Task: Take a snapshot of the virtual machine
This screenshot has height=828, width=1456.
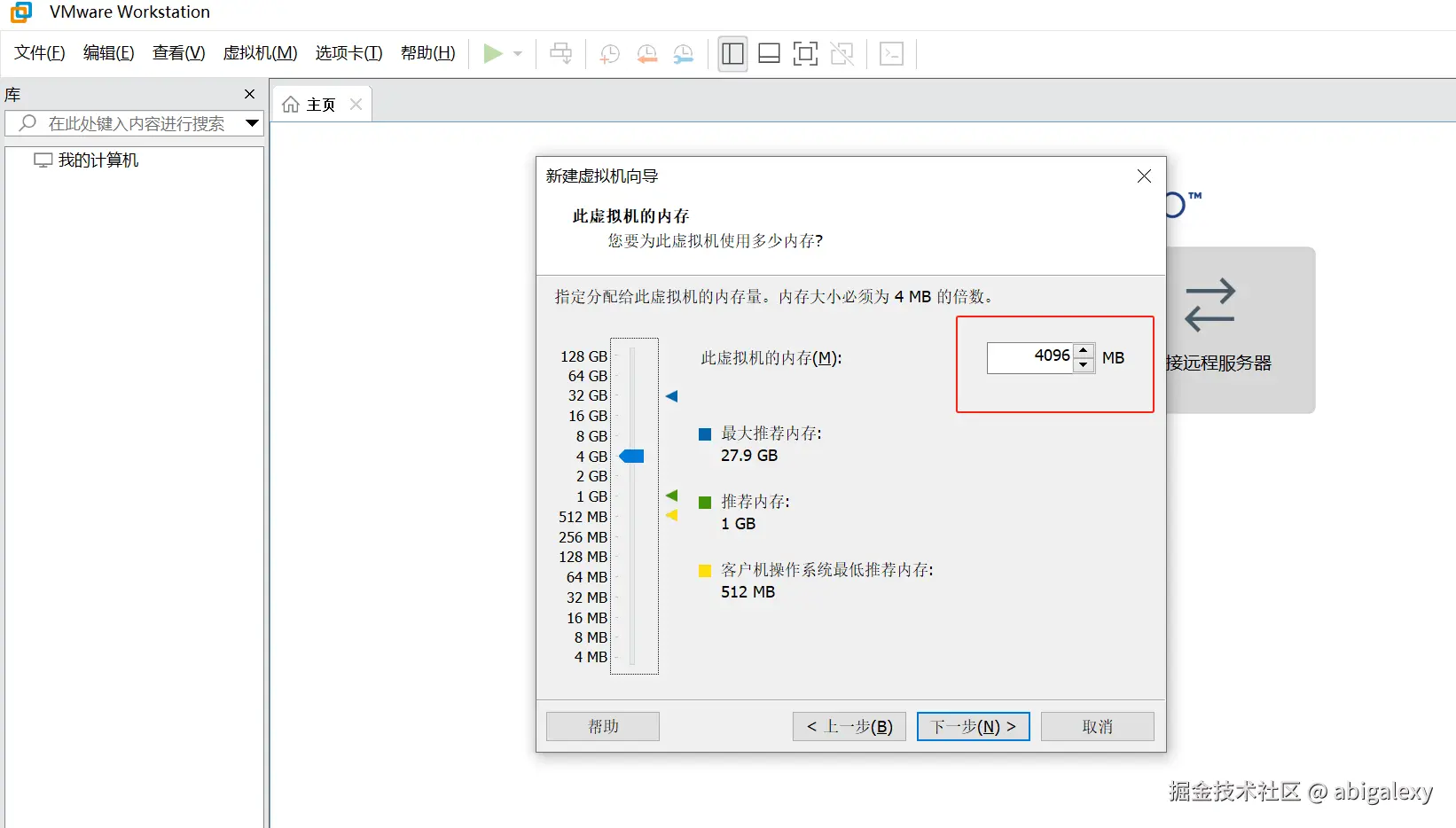Action: point(609,53)
